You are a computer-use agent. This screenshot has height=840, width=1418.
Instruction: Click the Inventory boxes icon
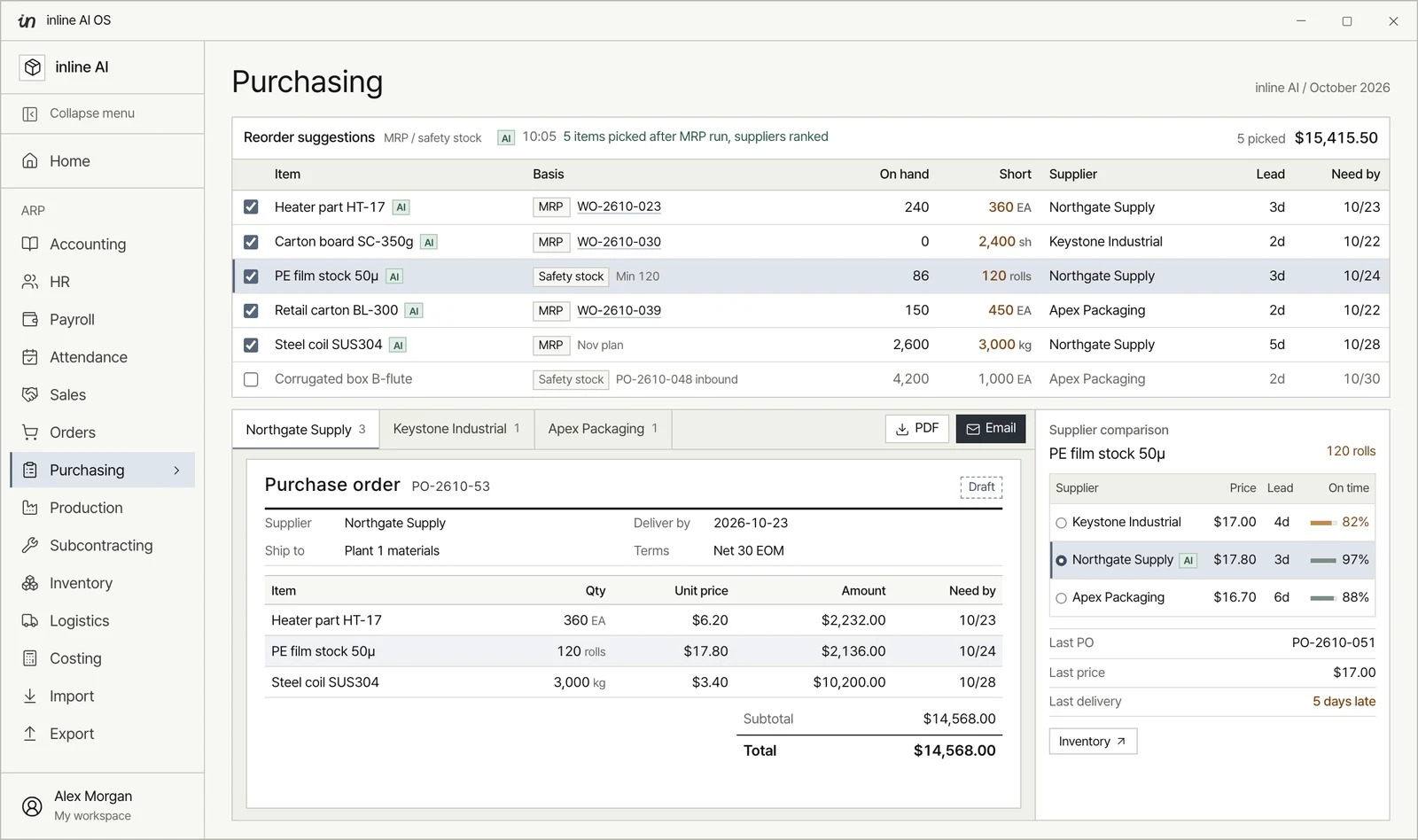point(30,583)
